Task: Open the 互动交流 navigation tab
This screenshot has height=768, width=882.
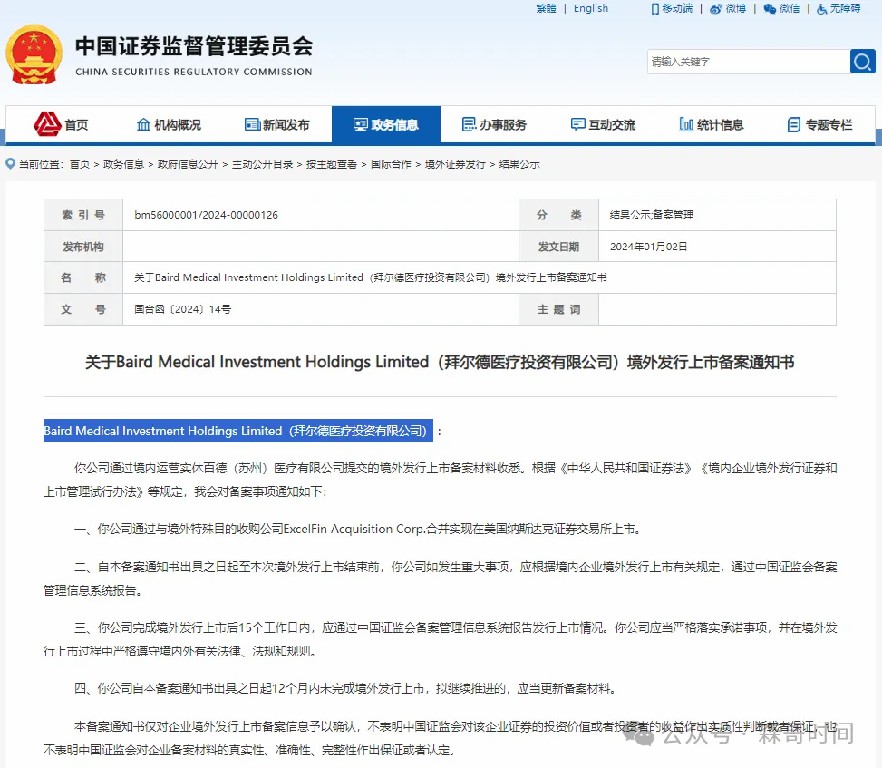Action: point(602,124)
